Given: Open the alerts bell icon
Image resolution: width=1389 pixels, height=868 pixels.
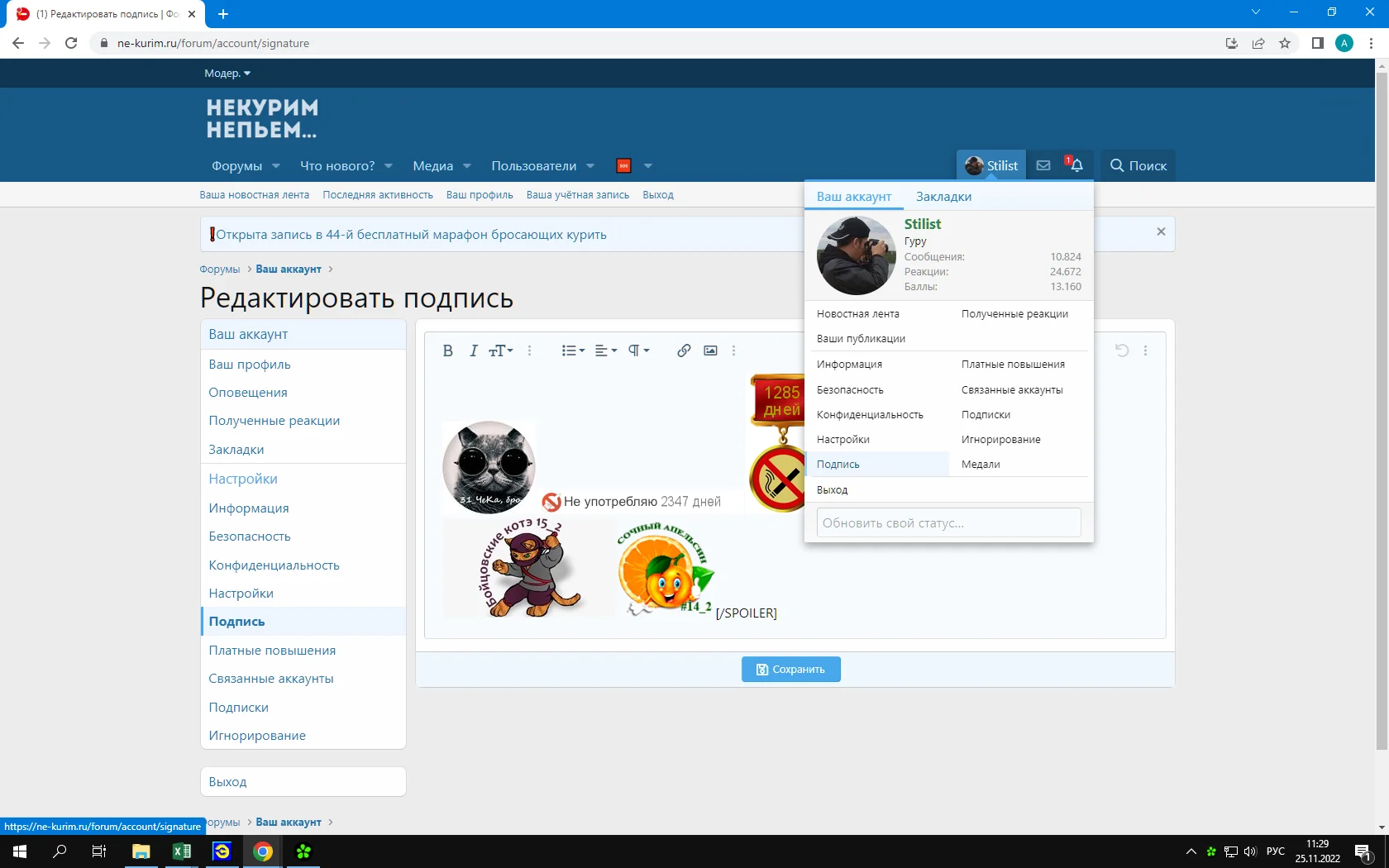Looking at the screenshot, I should 1076,165.
